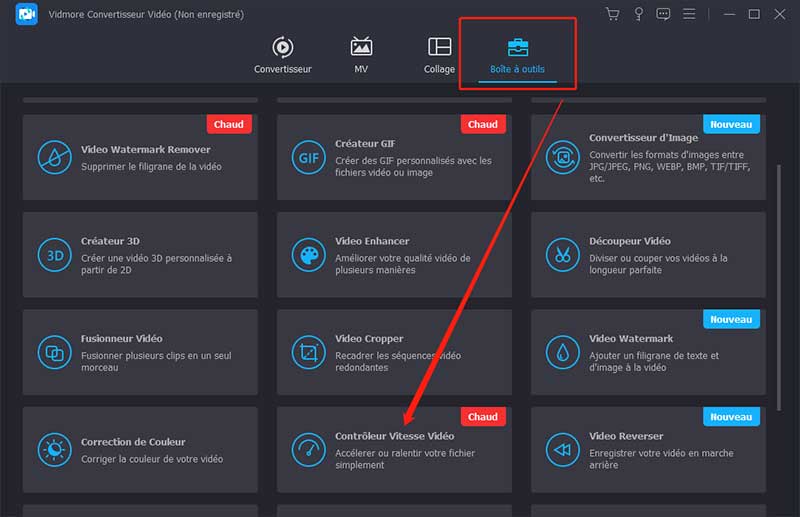Image resolution: width=800 pixels, height=517 pixels.
Task: Open the Contrôleur Vitesse Vidéo speedometer icon
Action: tap(308, 450)
